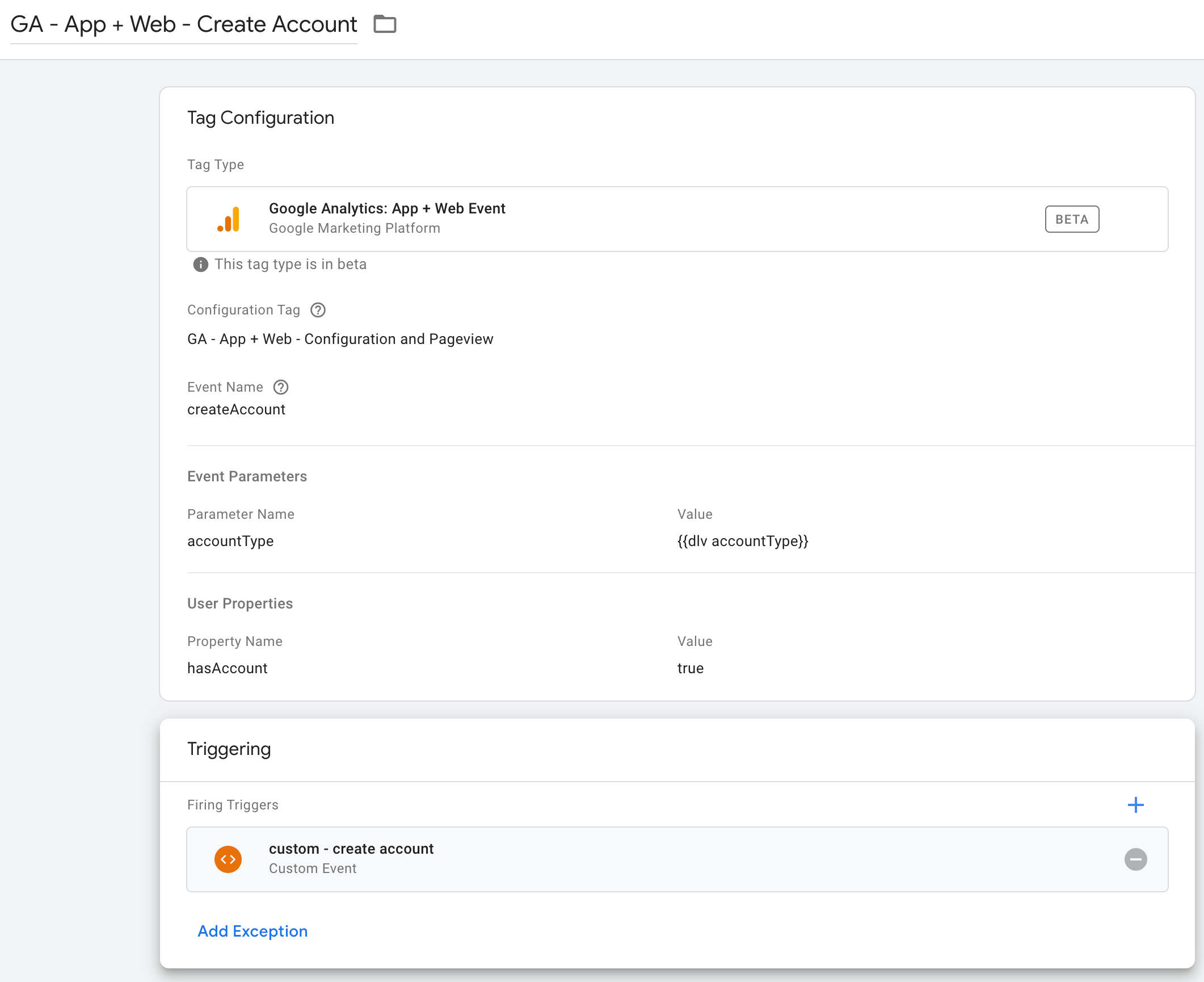This screenshot has height=982, width=1204.
Task: Click the help icon beside Event Name
Action: pos(280,387)
